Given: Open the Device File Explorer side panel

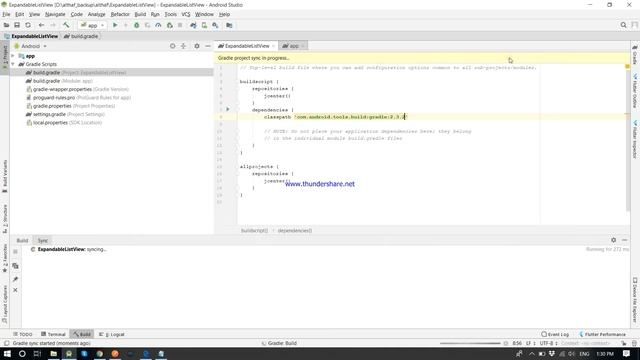Looking at the screenshot, I should pos(635,300).
